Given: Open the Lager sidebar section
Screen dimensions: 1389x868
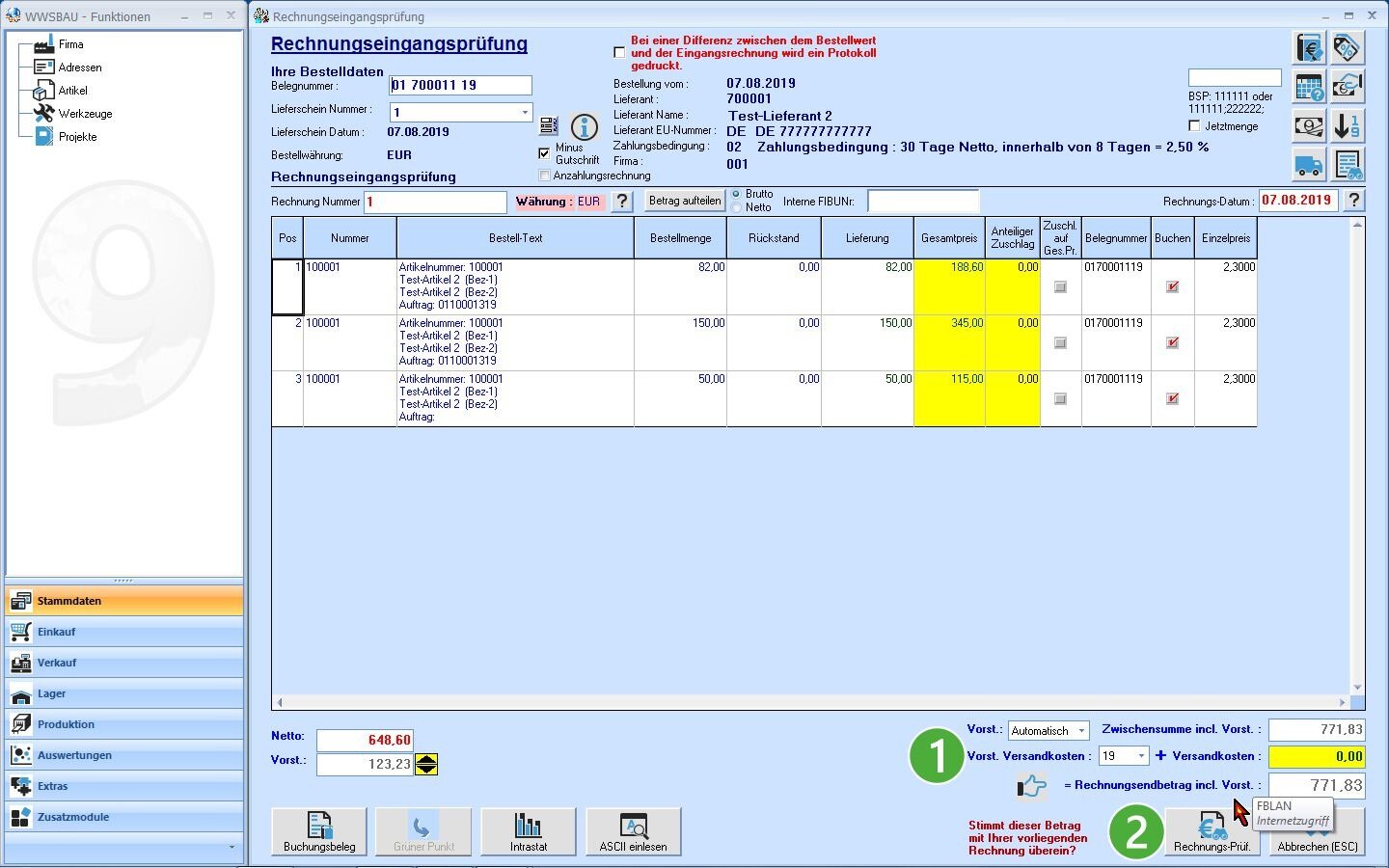Looking at the screenshot, I should click(124, 693).
